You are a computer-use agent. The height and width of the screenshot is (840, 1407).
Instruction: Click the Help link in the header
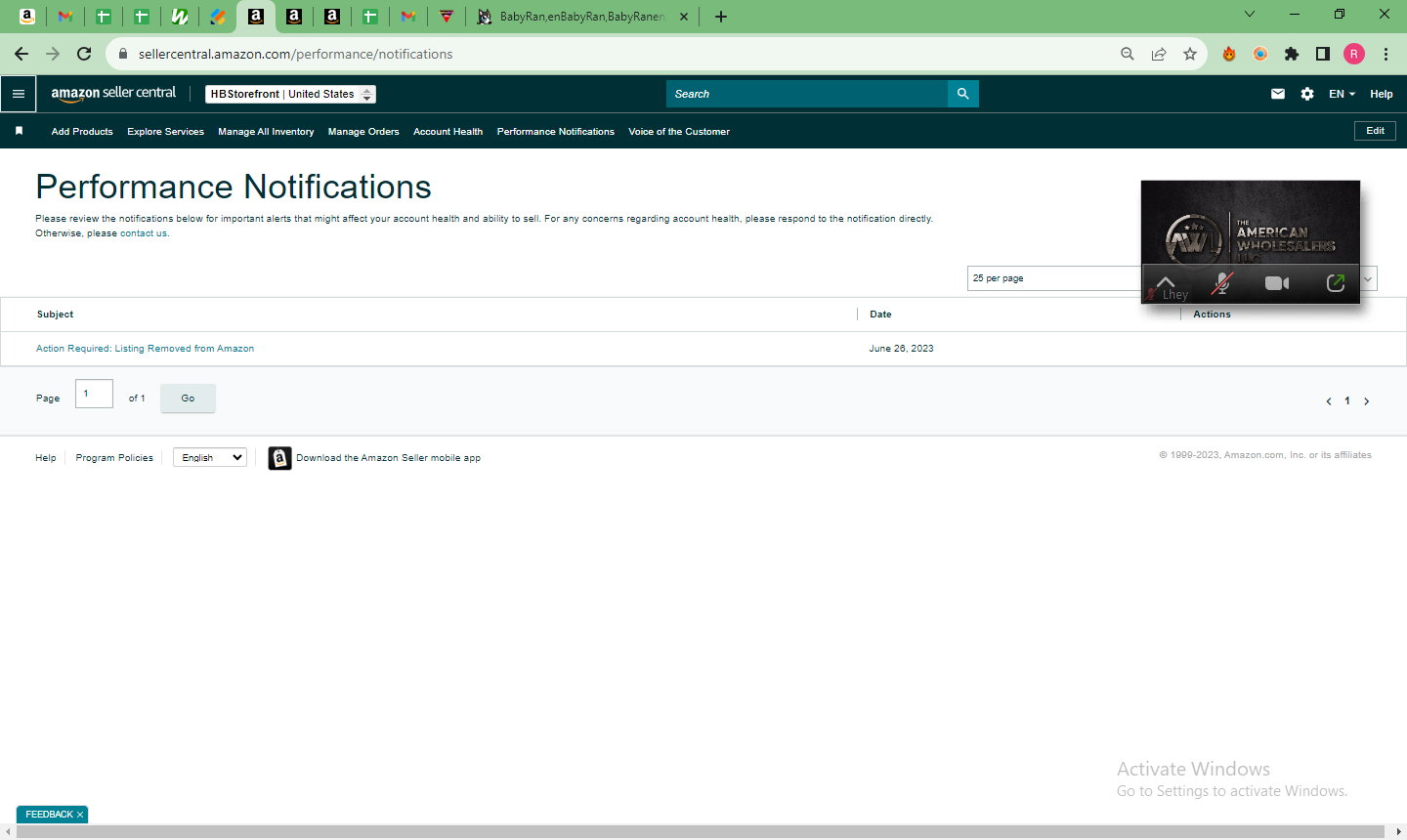click(x=1381, y=94)
